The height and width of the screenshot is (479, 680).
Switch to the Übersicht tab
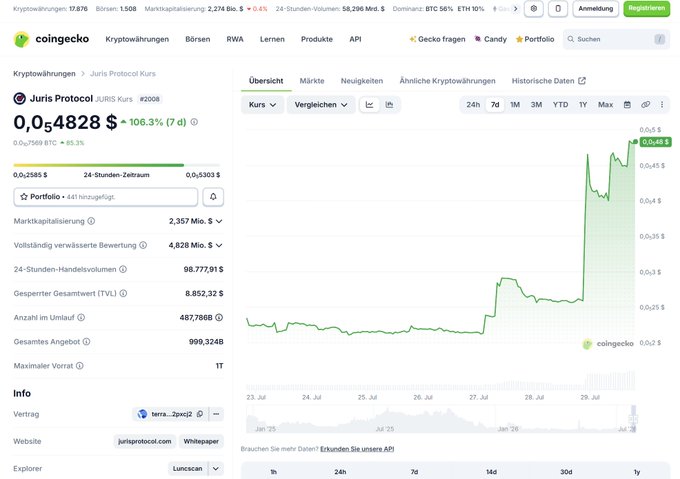[x=266, y=81]
